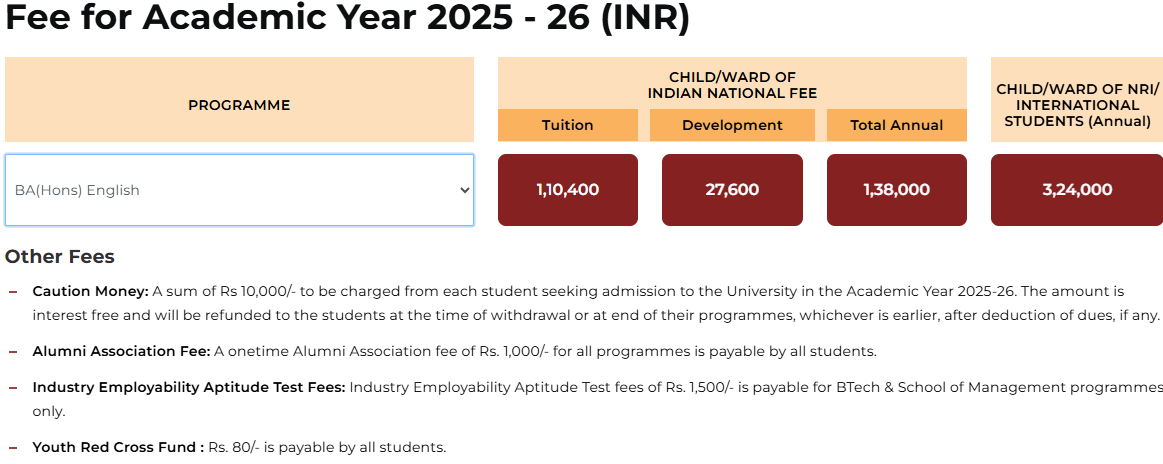The height and width of the screenshot is (464, 1163).
Task: Click the Caution Money label
Action: point(90,292)
